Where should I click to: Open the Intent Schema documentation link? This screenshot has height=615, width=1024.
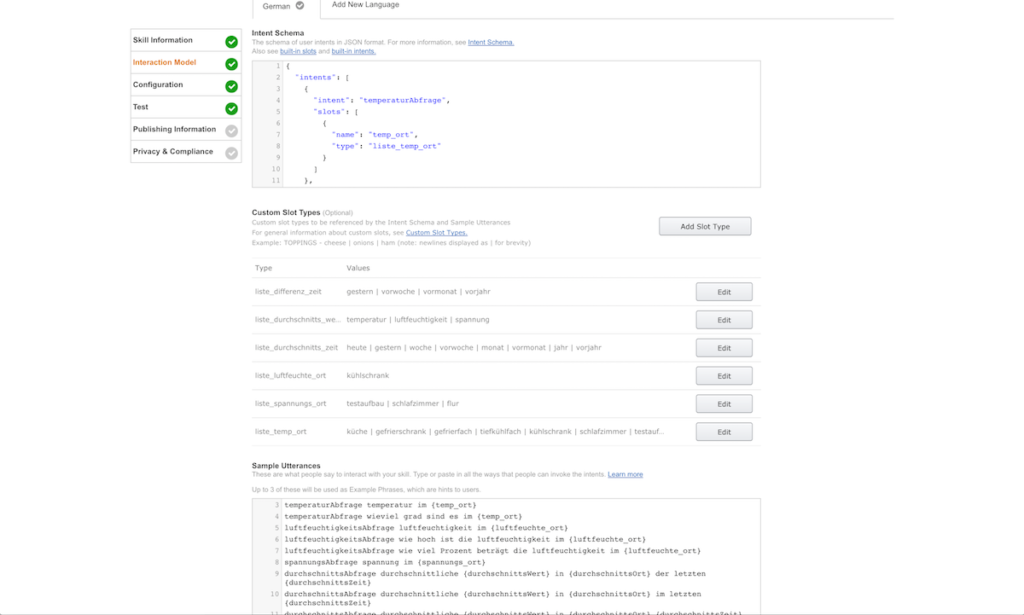tap(492, 41)
